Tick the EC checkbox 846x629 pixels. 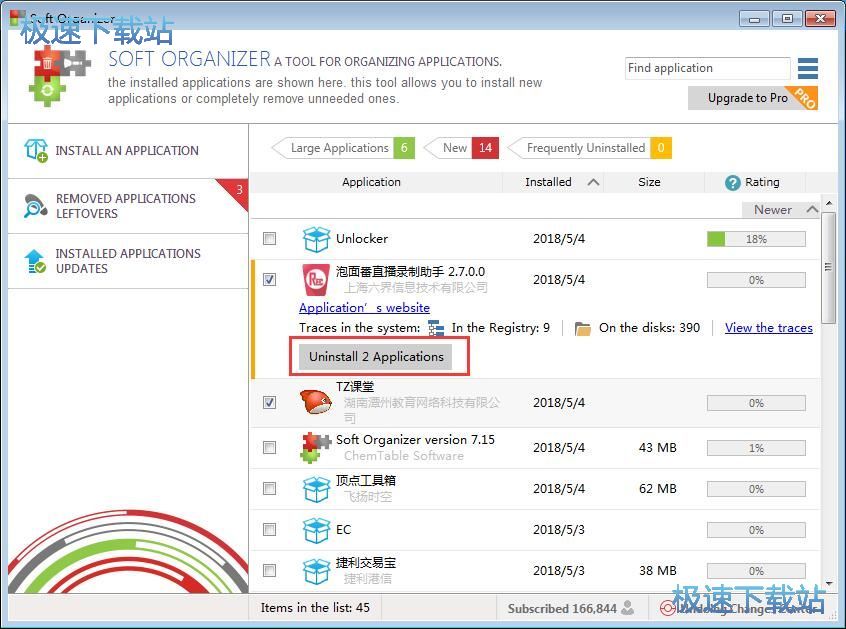click(269, 529)
